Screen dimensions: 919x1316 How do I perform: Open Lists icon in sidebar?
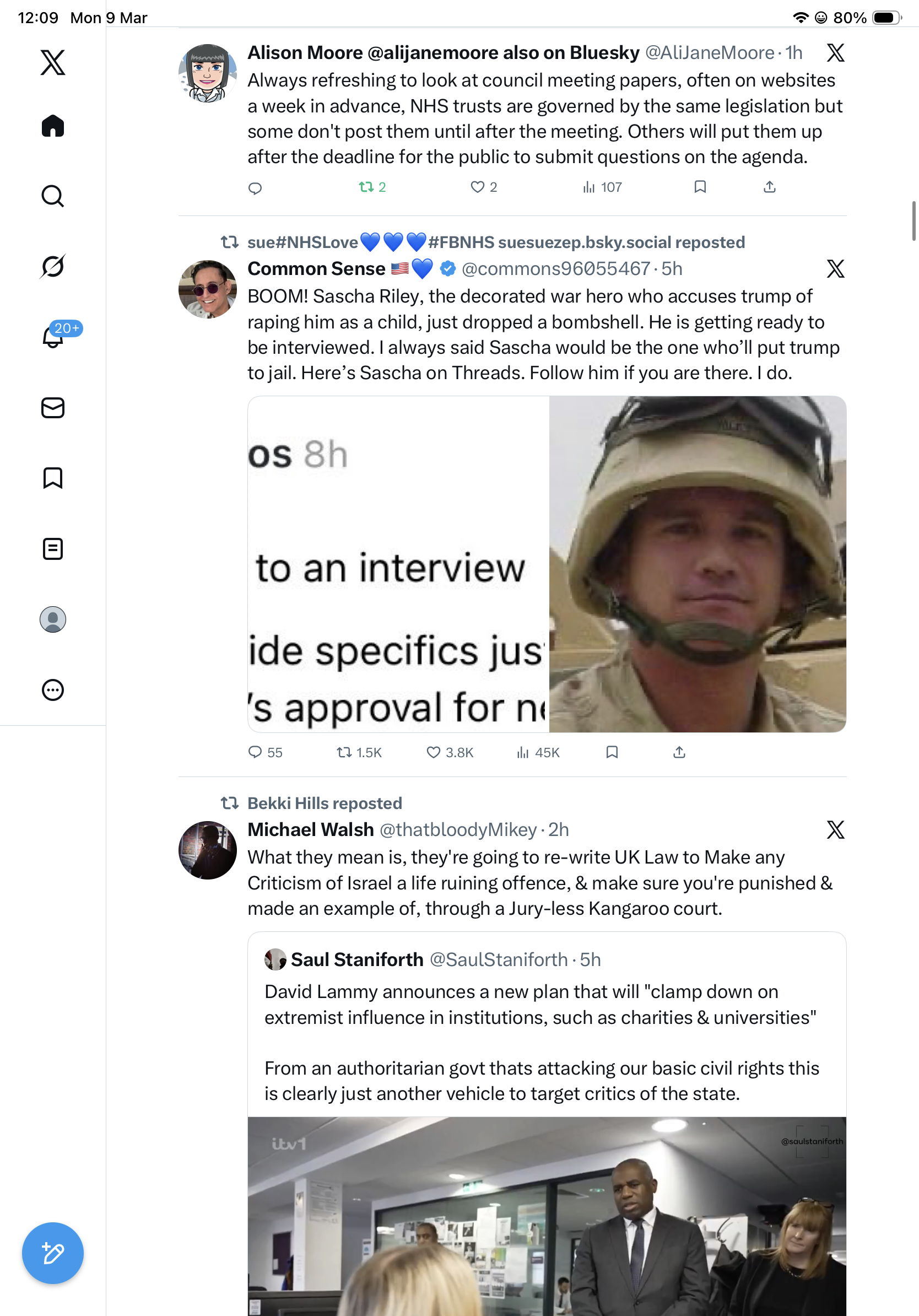[53, 548]
